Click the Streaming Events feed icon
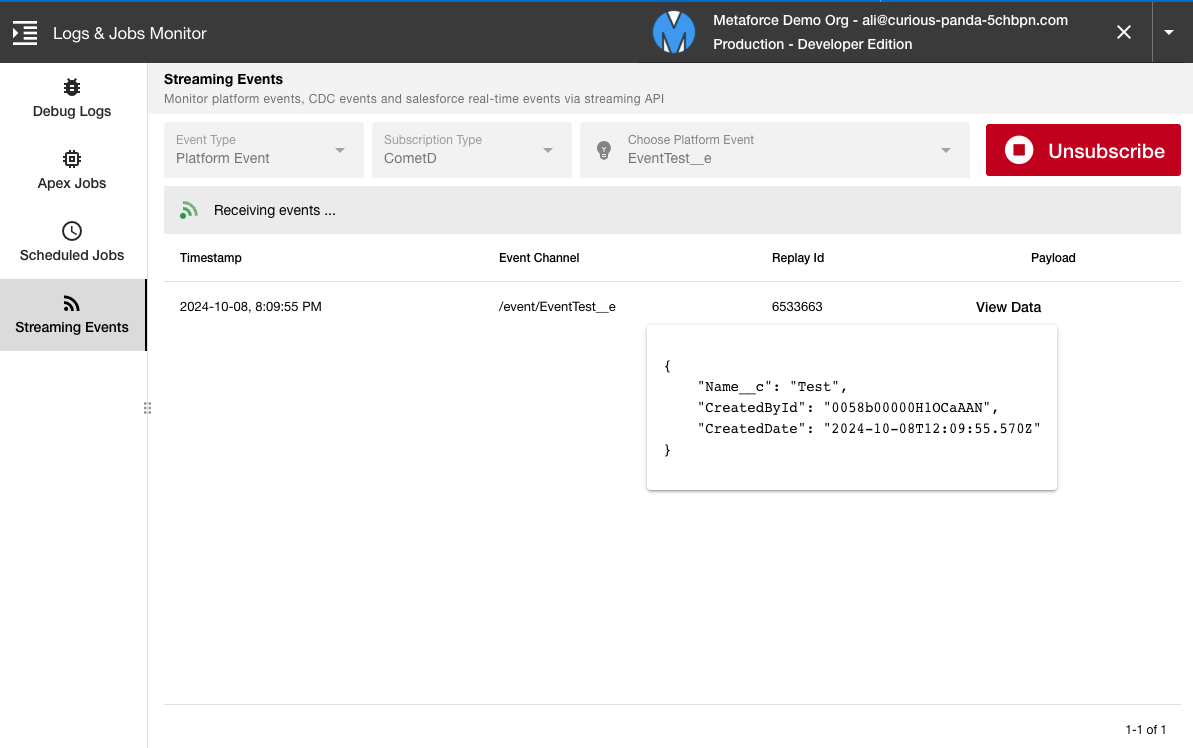 click(72, 304)
